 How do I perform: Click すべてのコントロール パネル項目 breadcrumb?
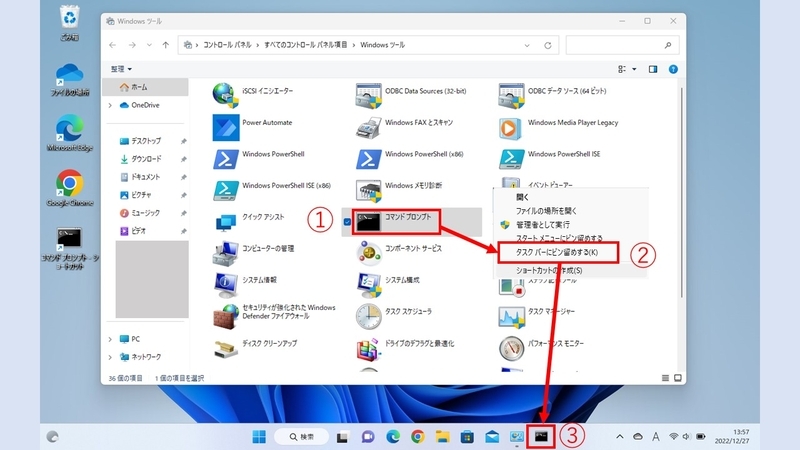coord(306,45)
